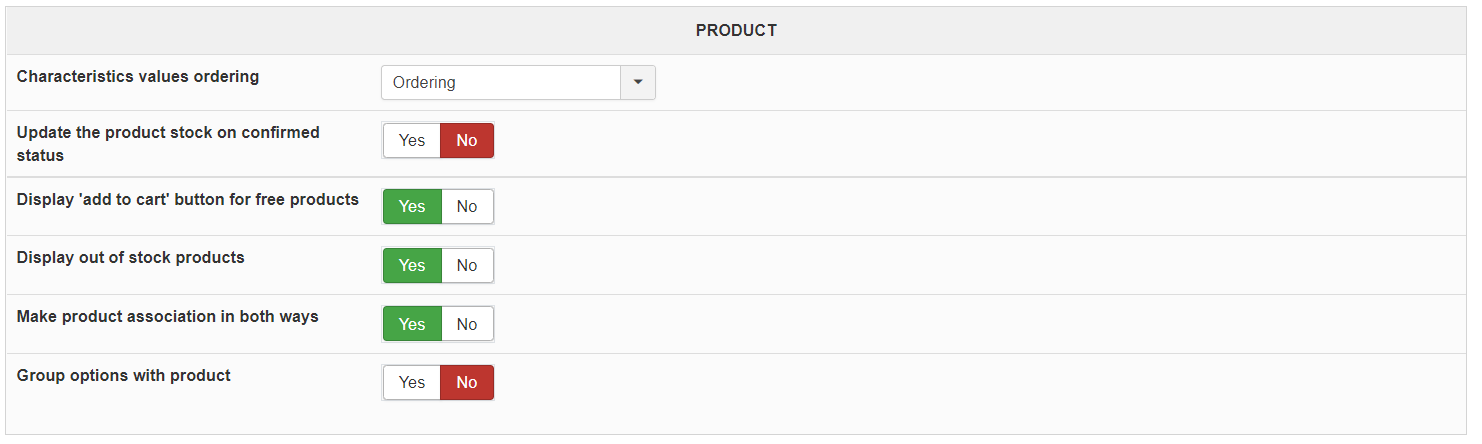This screenshot has height=444, width=1482.
Task: Click the Update the product stock label
Action: point(168,133)
